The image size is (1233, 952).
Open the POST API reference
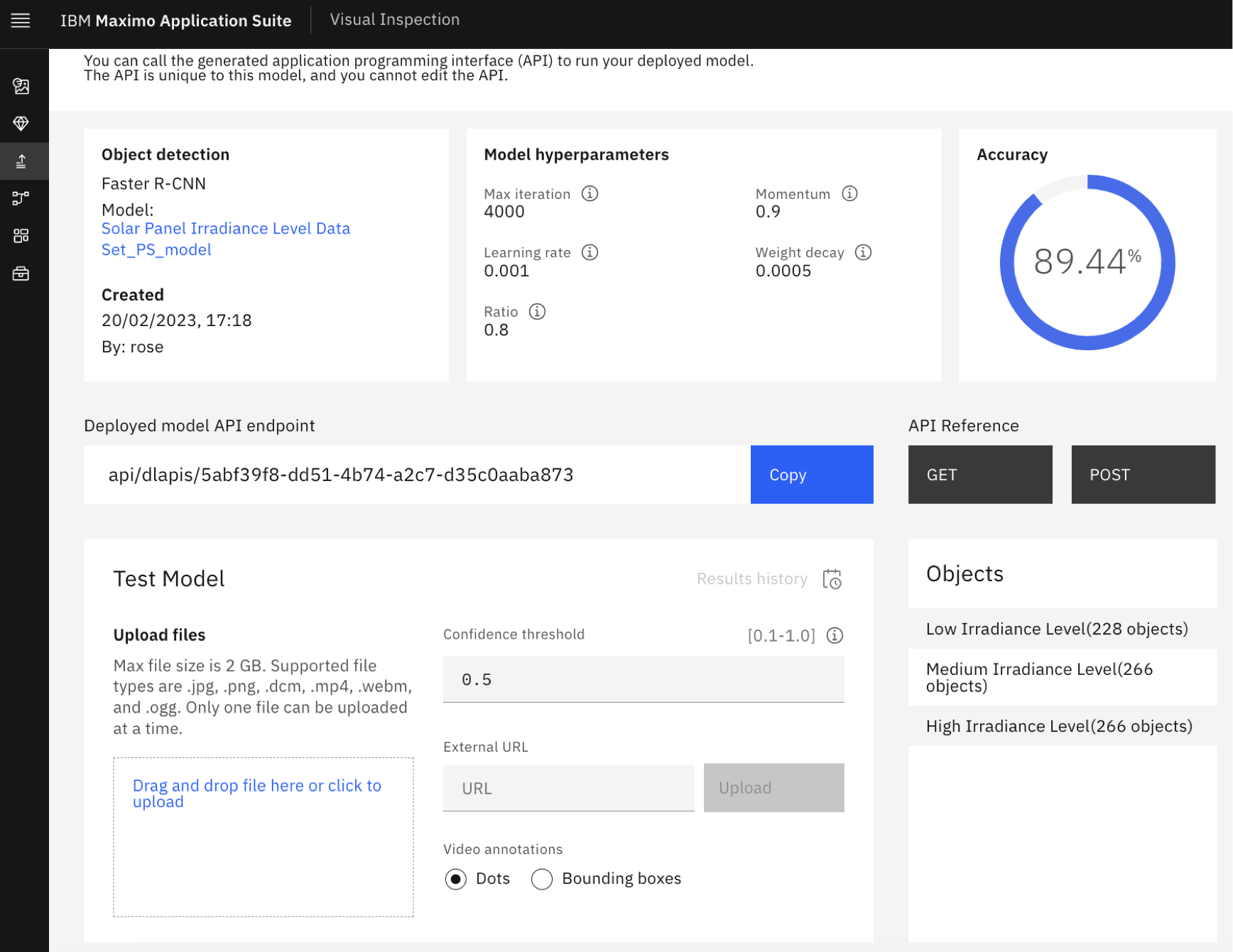(1143, 475)
